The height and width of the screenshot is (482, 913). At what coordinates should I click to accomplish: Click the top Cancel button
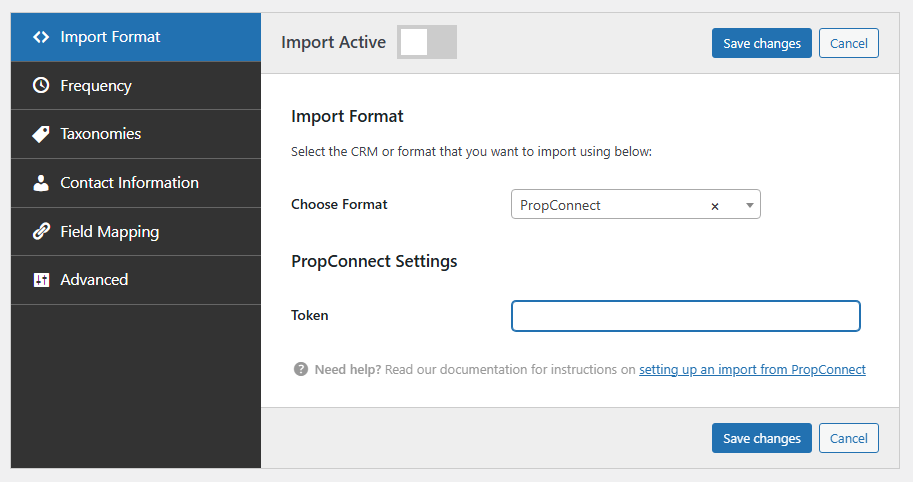tap(848, 43)
